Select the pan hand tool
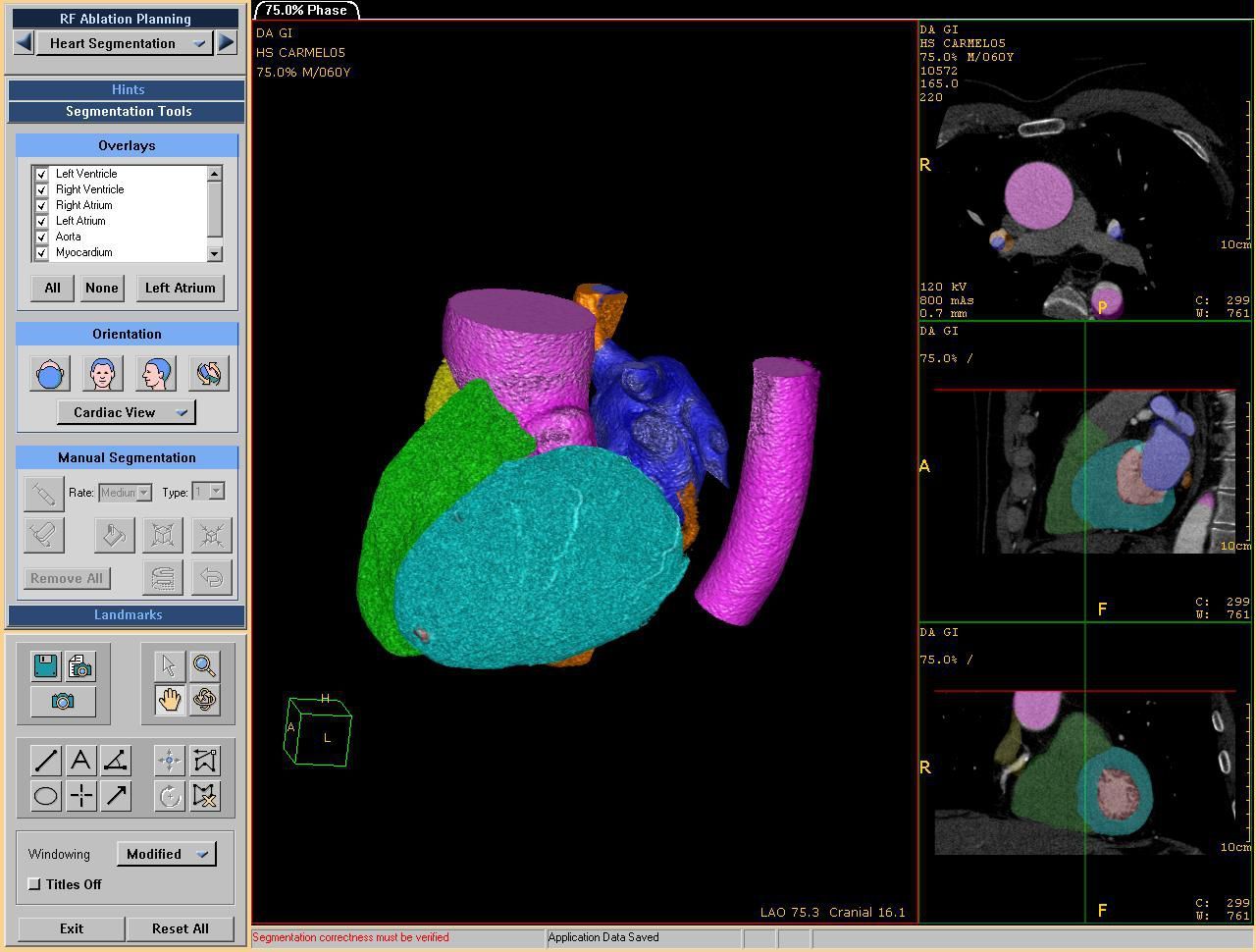This screenshot has height=952, width=1256. coord(169,700)
